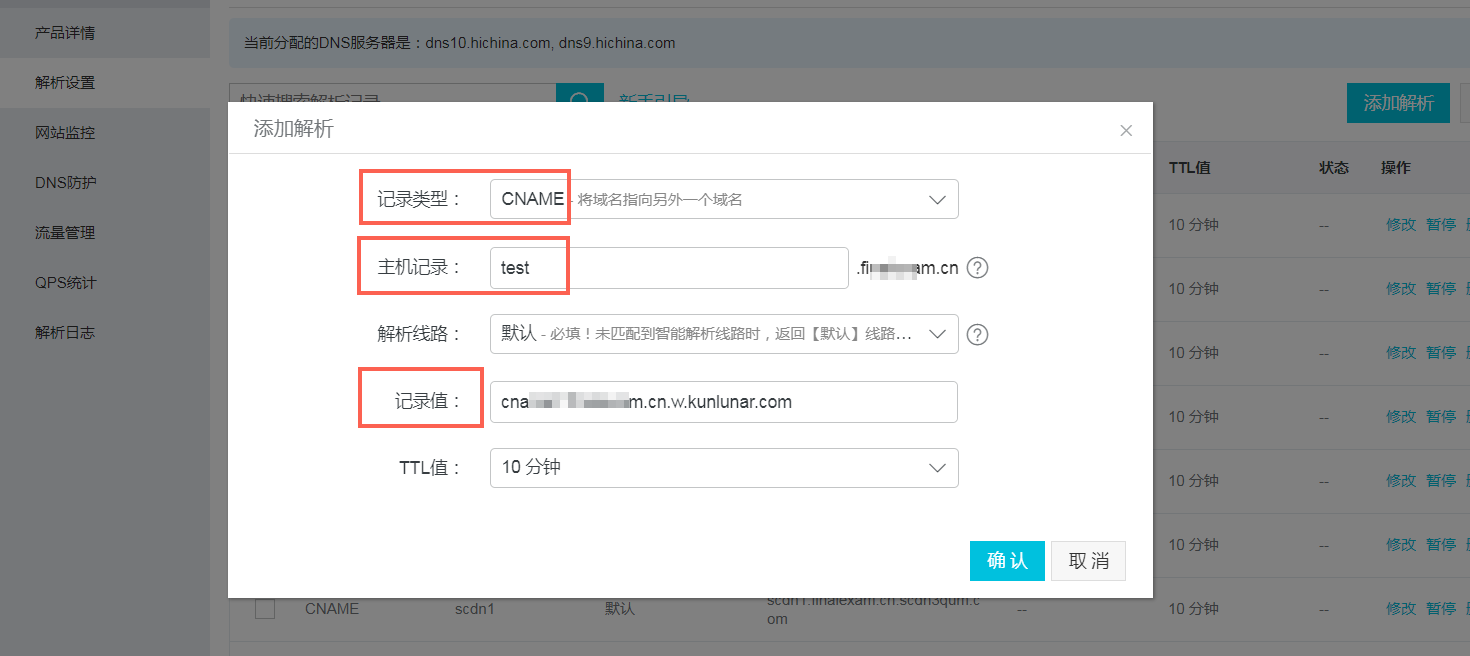Open the 记录类型 dropdown showing CNAME
The height and width of the screenshot is (656, 1470).
point(723,198)
